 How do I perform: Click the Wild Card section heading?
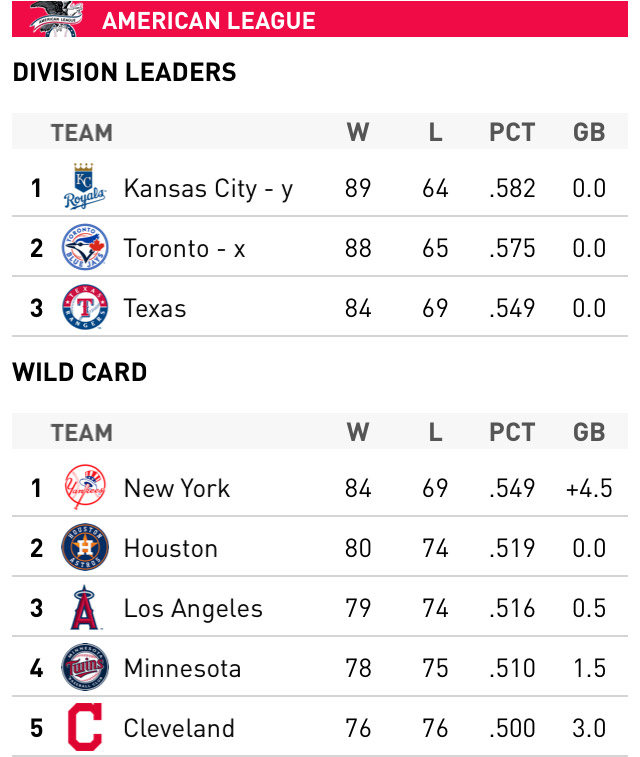coord(80,373)
